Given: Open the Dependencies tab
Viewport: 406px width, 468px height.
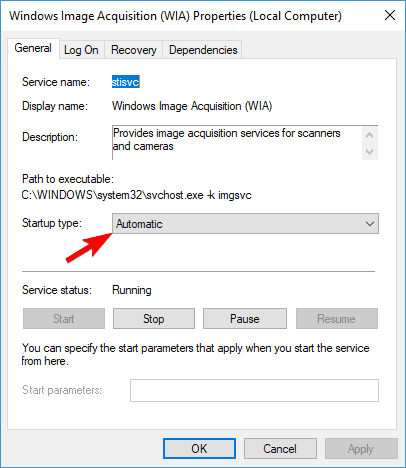Looking at the screenshot, I should coord(203,50).
